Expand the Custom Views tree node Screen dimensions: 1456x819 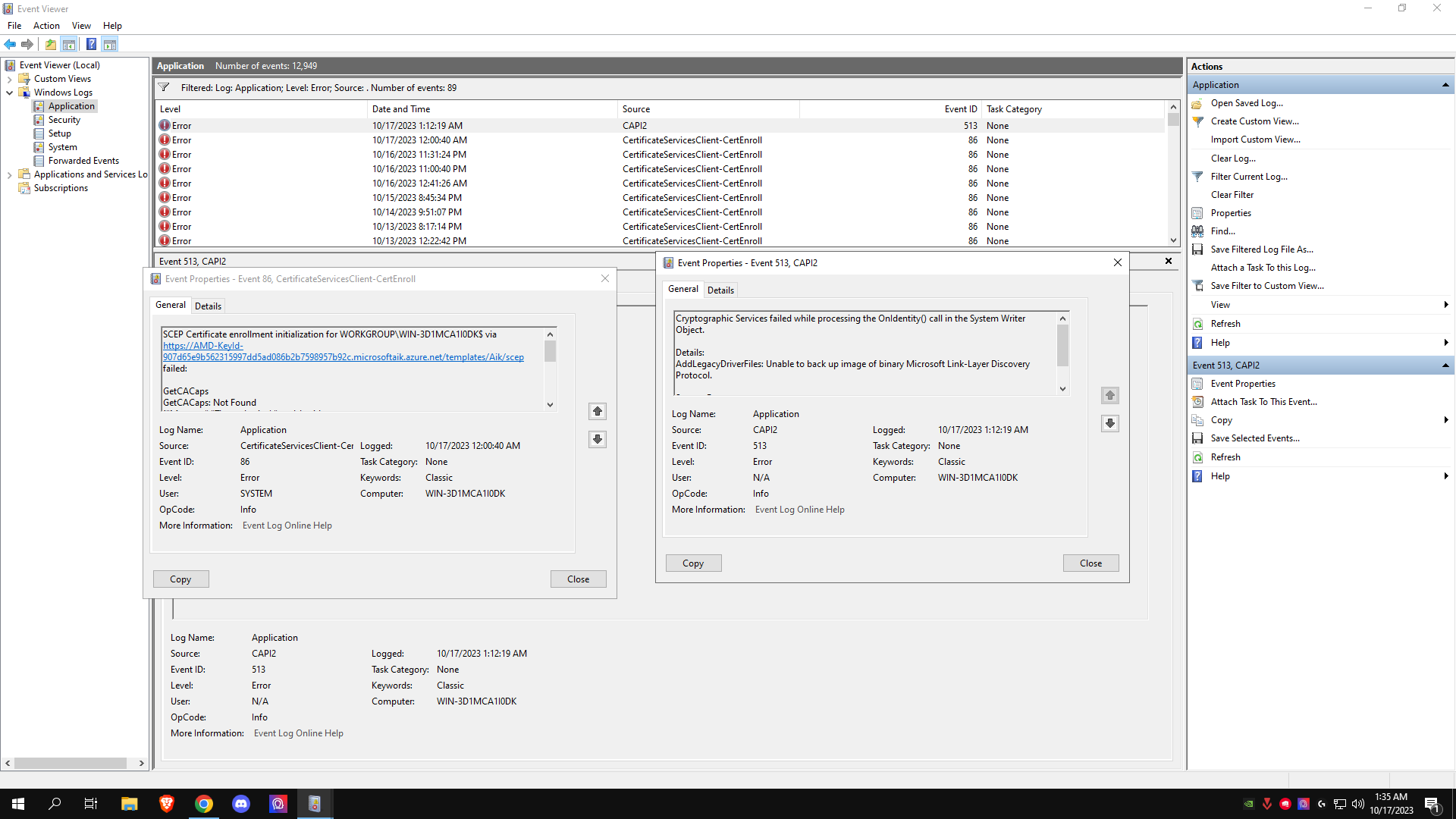coord(9,79)
